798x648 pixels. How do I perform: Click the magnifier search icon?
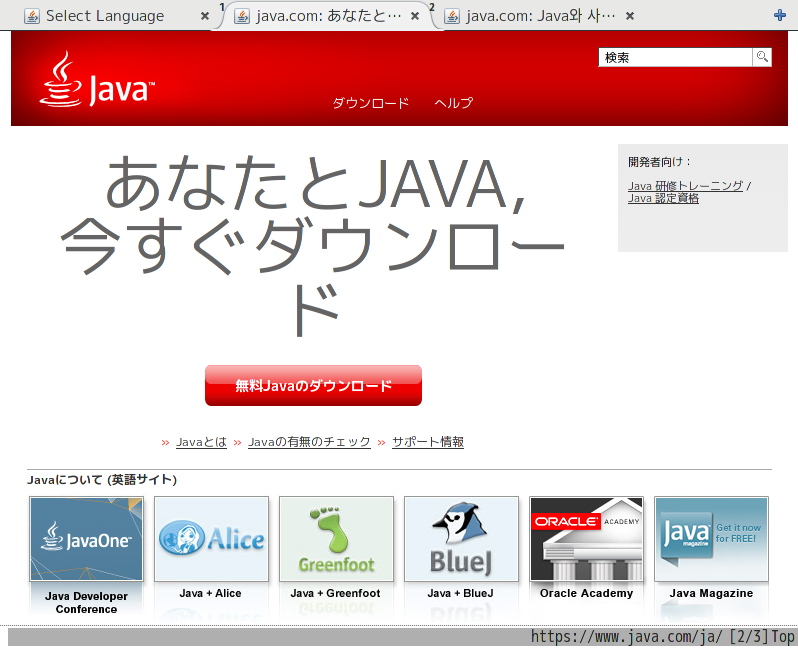click(762, 57)
